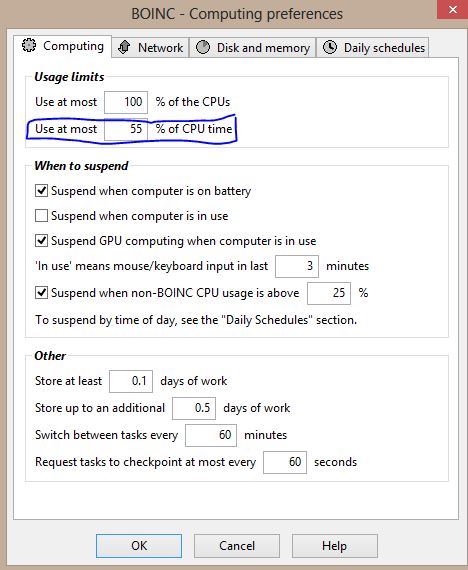Screen dimensions: 468x570
Task: Click the 'Other' section heading
Action: (x=50, y=356)
